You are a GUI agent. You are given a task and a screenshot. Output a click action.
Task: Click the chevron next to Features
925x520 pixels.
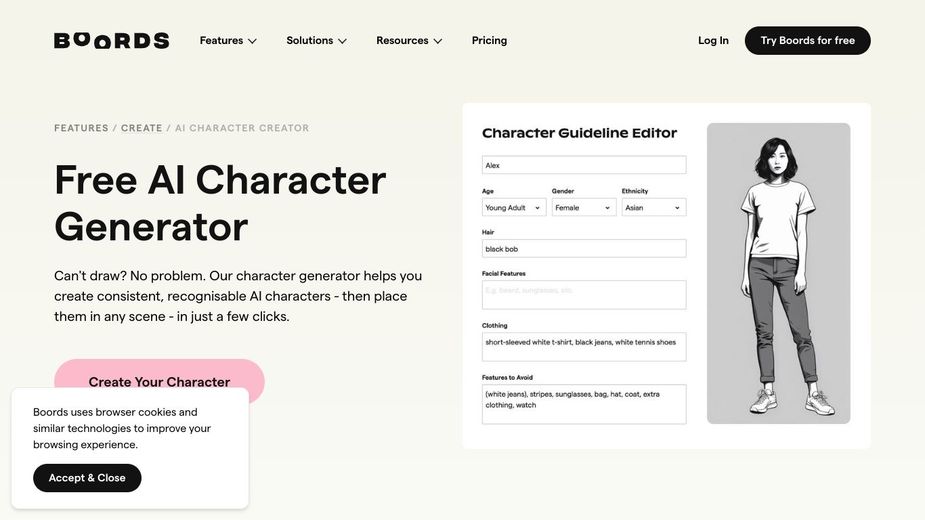coord(252,41)
